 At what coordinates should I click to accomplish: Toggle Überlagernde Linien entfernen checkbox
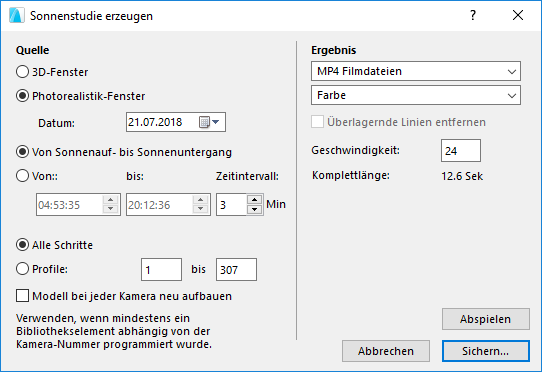click(317, 122)
